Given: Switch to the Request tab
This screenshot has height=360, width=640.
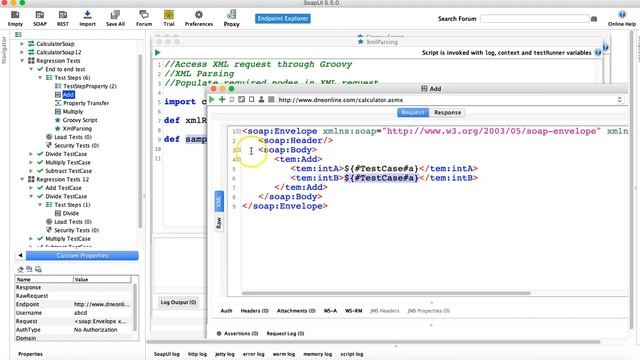Looking at the screenshot, I should coord(413,112).
